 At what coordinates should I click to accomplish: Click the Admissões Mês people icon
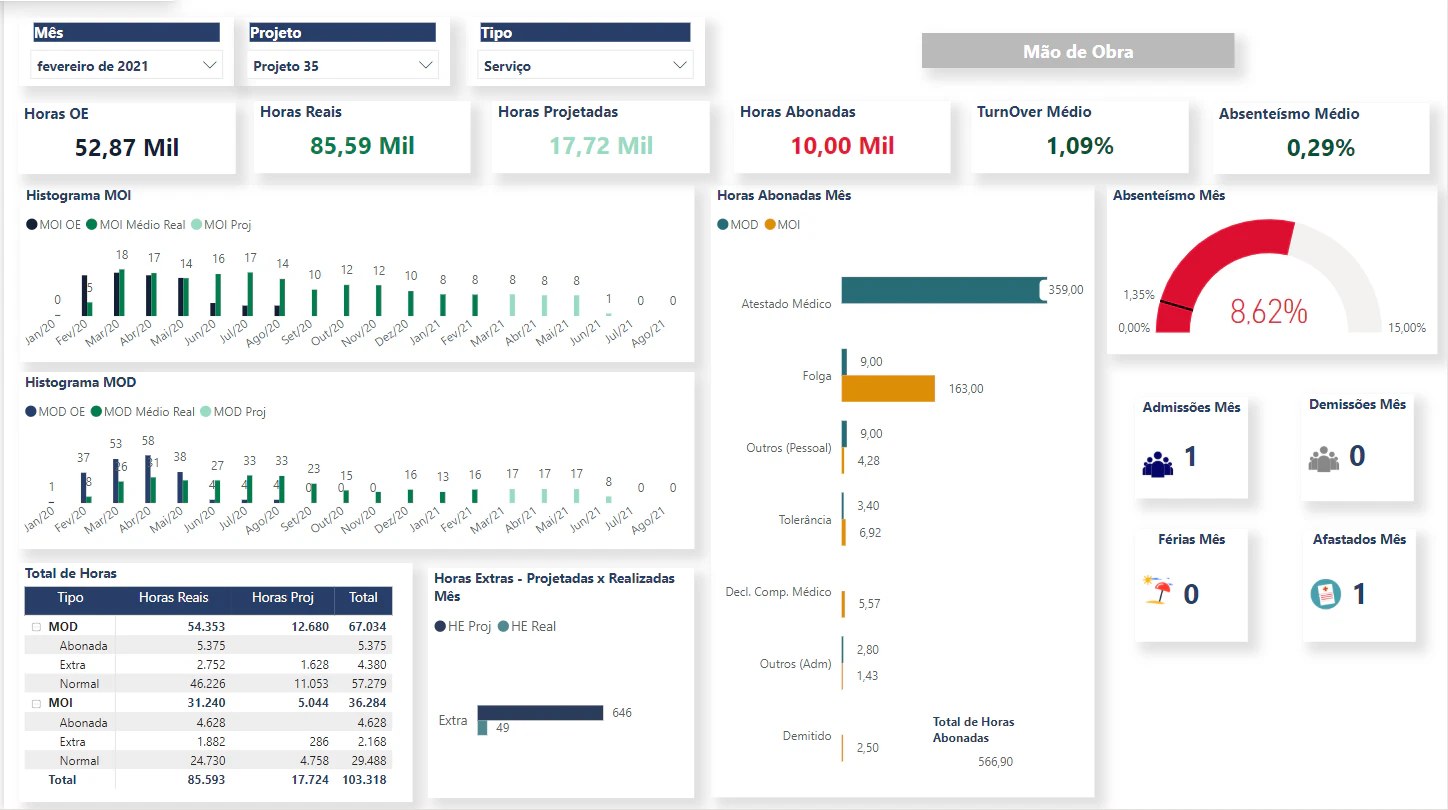click(x=1157, y=464)
